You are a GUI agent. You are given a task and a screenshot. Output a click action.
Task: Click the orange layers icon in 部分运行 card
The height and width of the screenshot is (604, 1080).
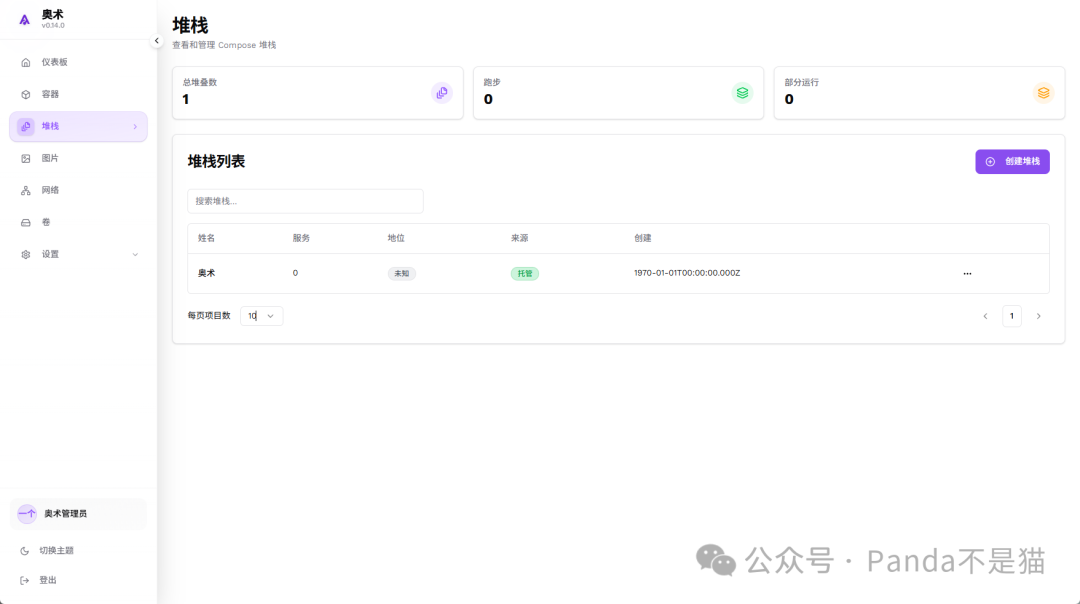1043,93
